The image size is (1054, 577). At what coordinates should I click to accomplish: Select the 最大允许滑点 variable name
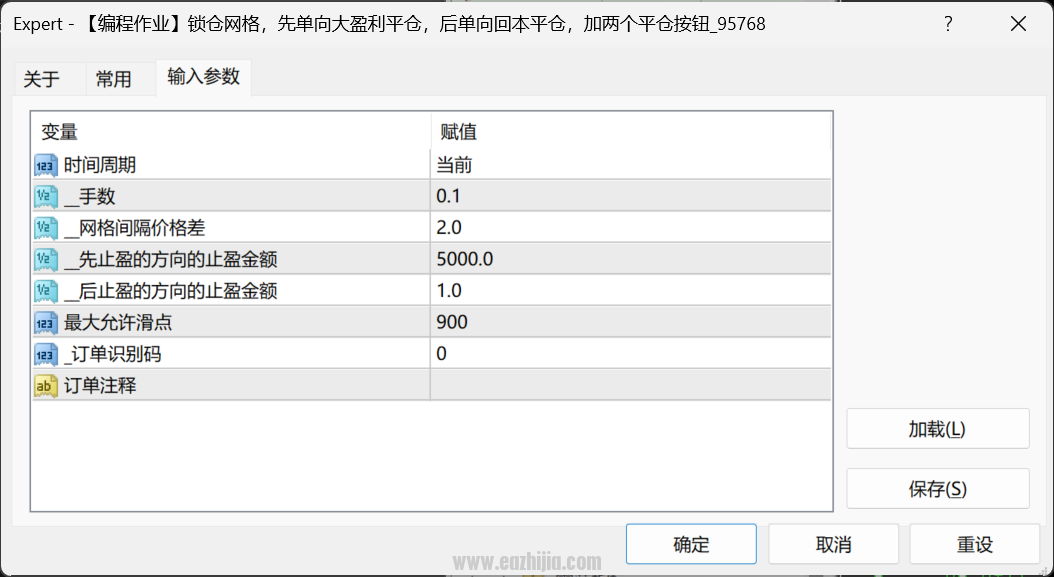click(x=118, y=323)
